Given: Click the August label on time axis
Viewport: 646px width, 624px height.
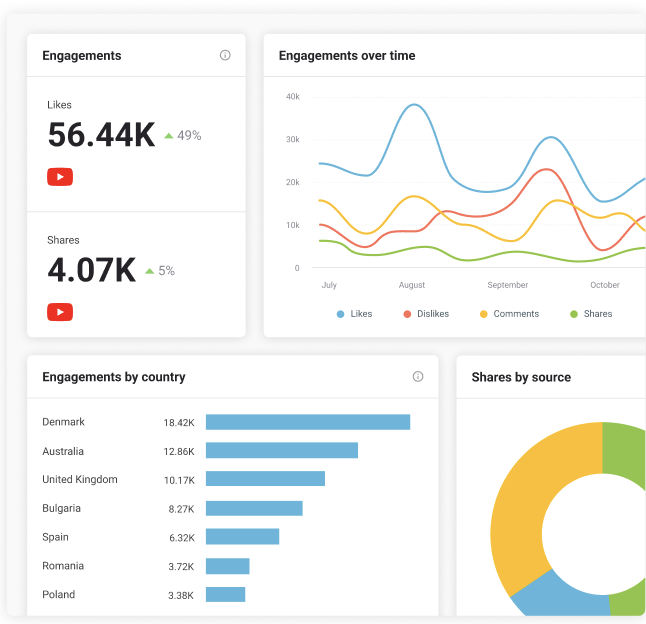Looking at the screenshot, I should click(x=412, y=285).
